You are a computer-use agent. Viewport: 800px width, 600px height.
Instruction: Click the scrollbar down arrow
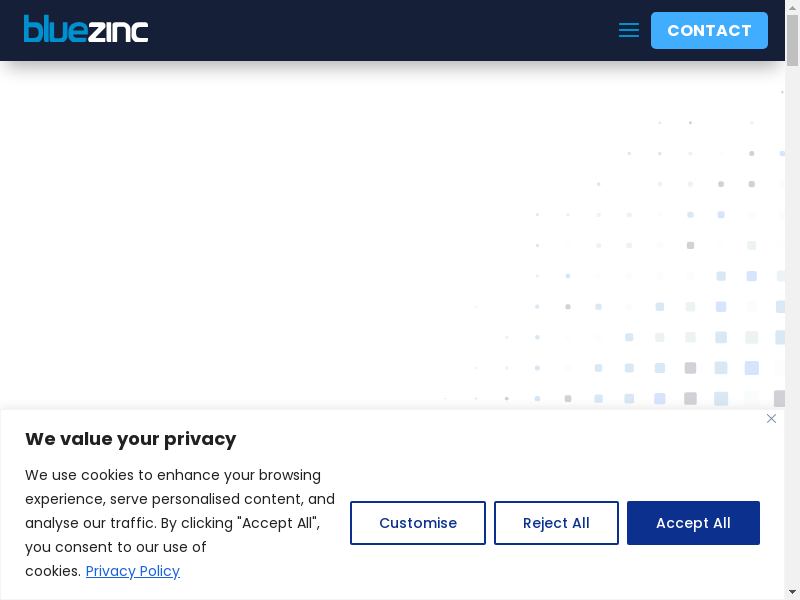click(792, 593)
